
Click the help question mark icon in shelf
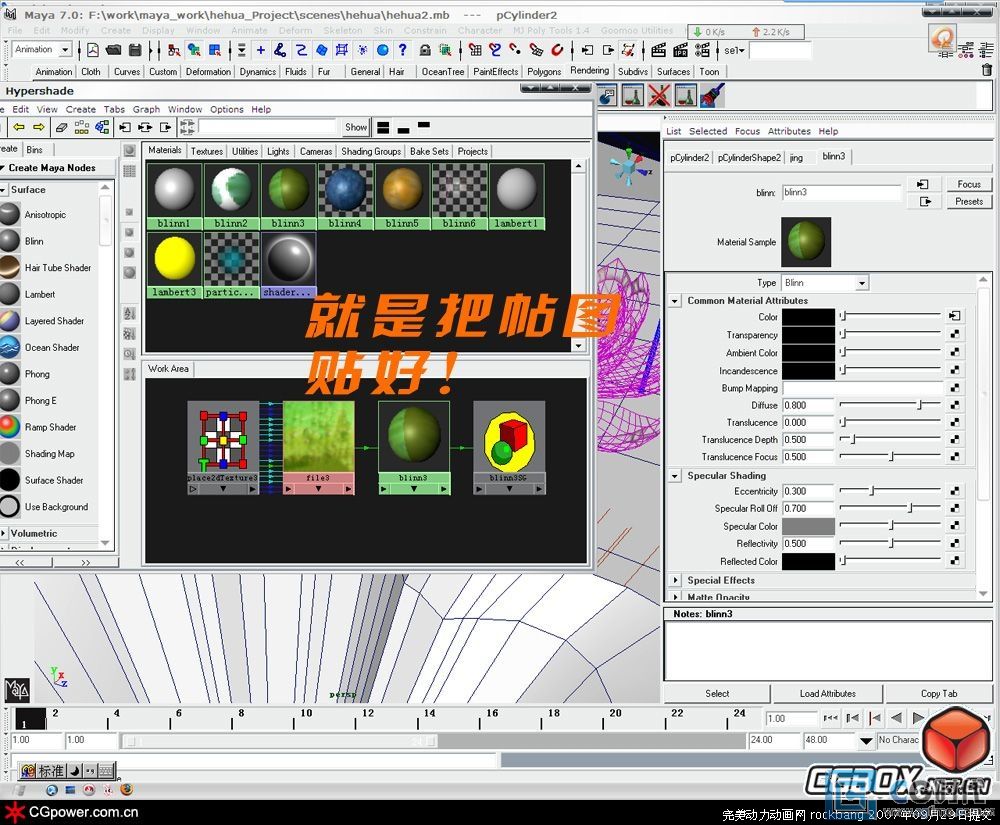click(x=402, y=50)
